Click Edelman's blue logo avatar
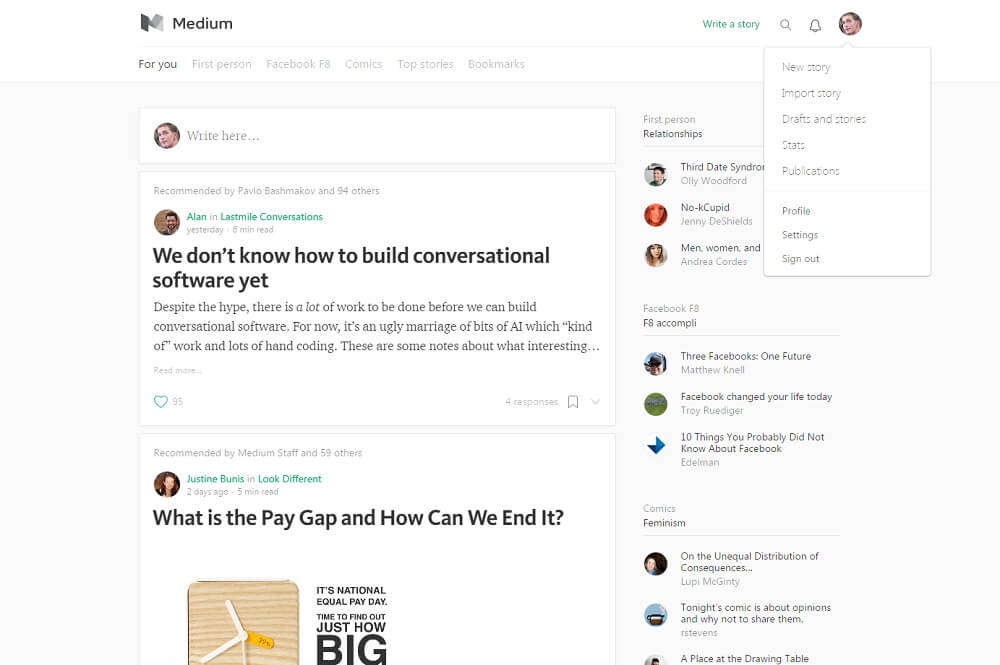 click(x=656, y=445)
